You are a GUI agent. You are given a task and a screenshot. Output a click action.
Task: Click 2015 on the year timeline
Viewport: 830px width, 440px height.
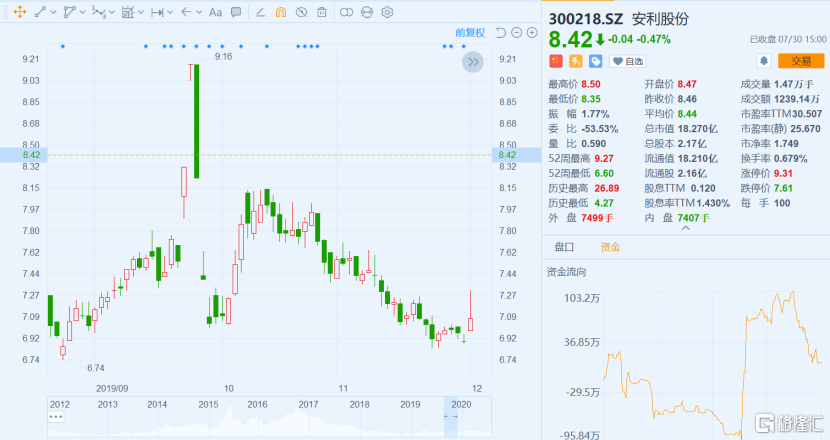point(208,404)
